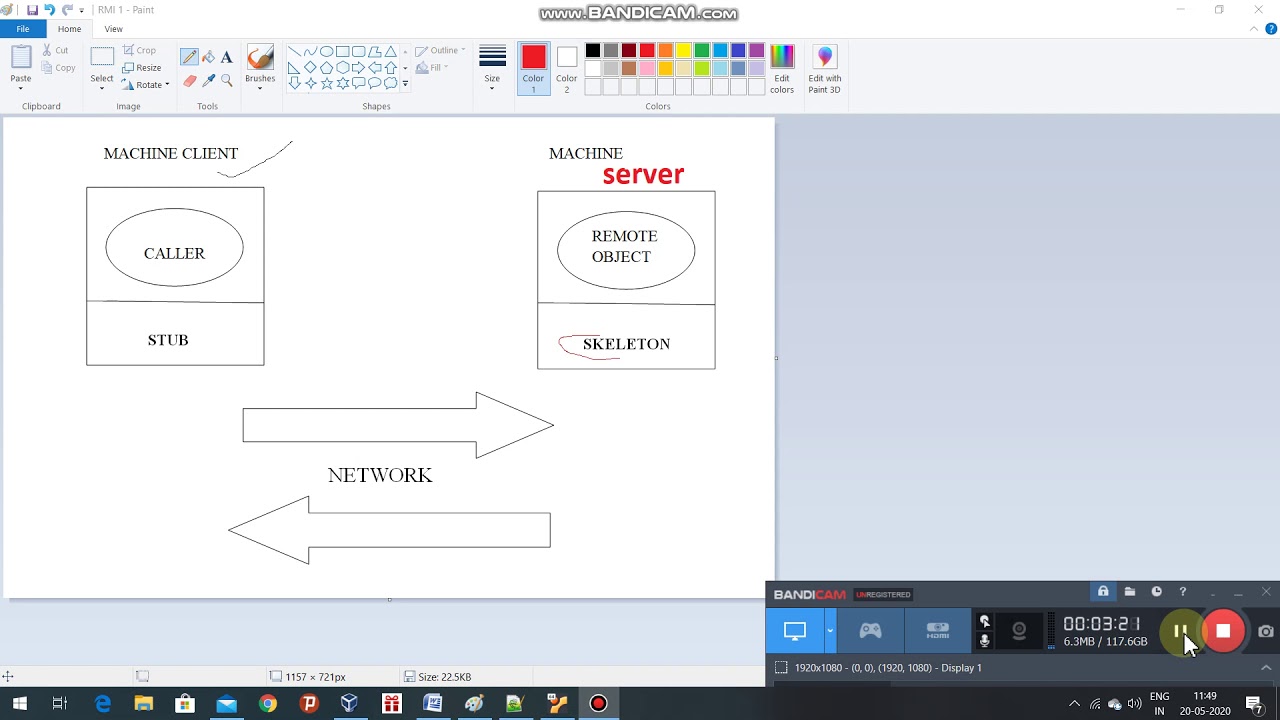
Task: Select the Magnifier tool
Action: [x=227, y=81]
